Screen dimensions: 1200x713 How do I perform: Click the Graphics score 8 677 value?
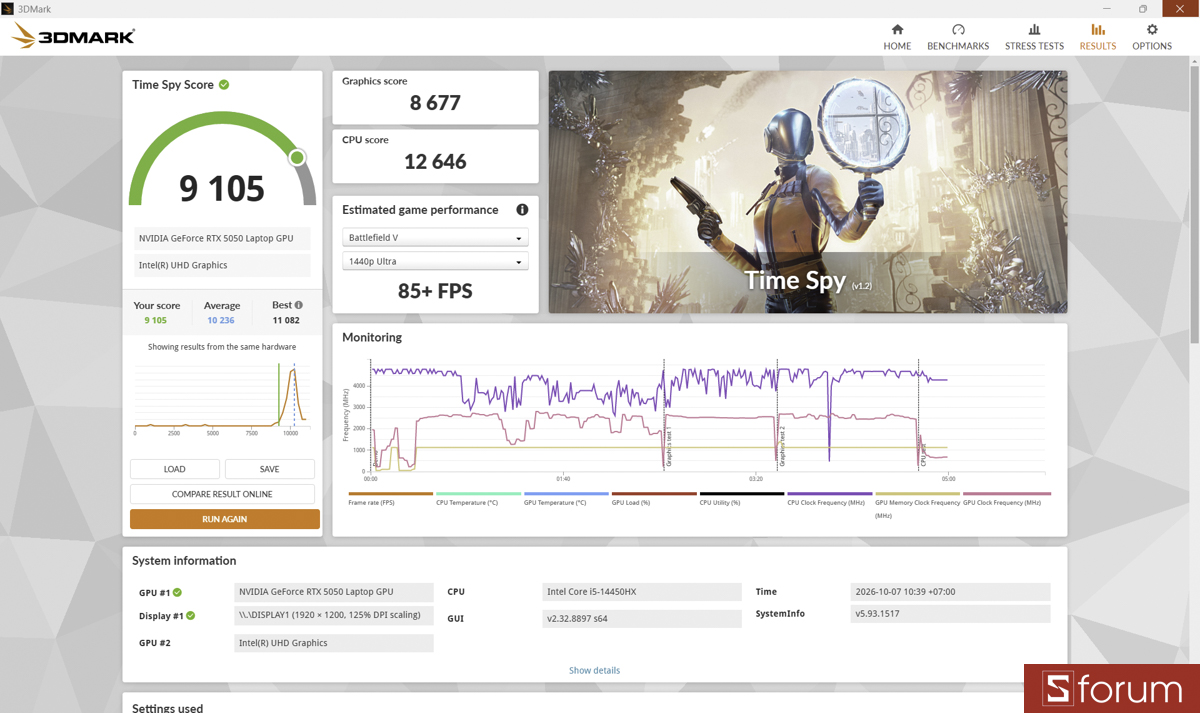coord(437,102)
